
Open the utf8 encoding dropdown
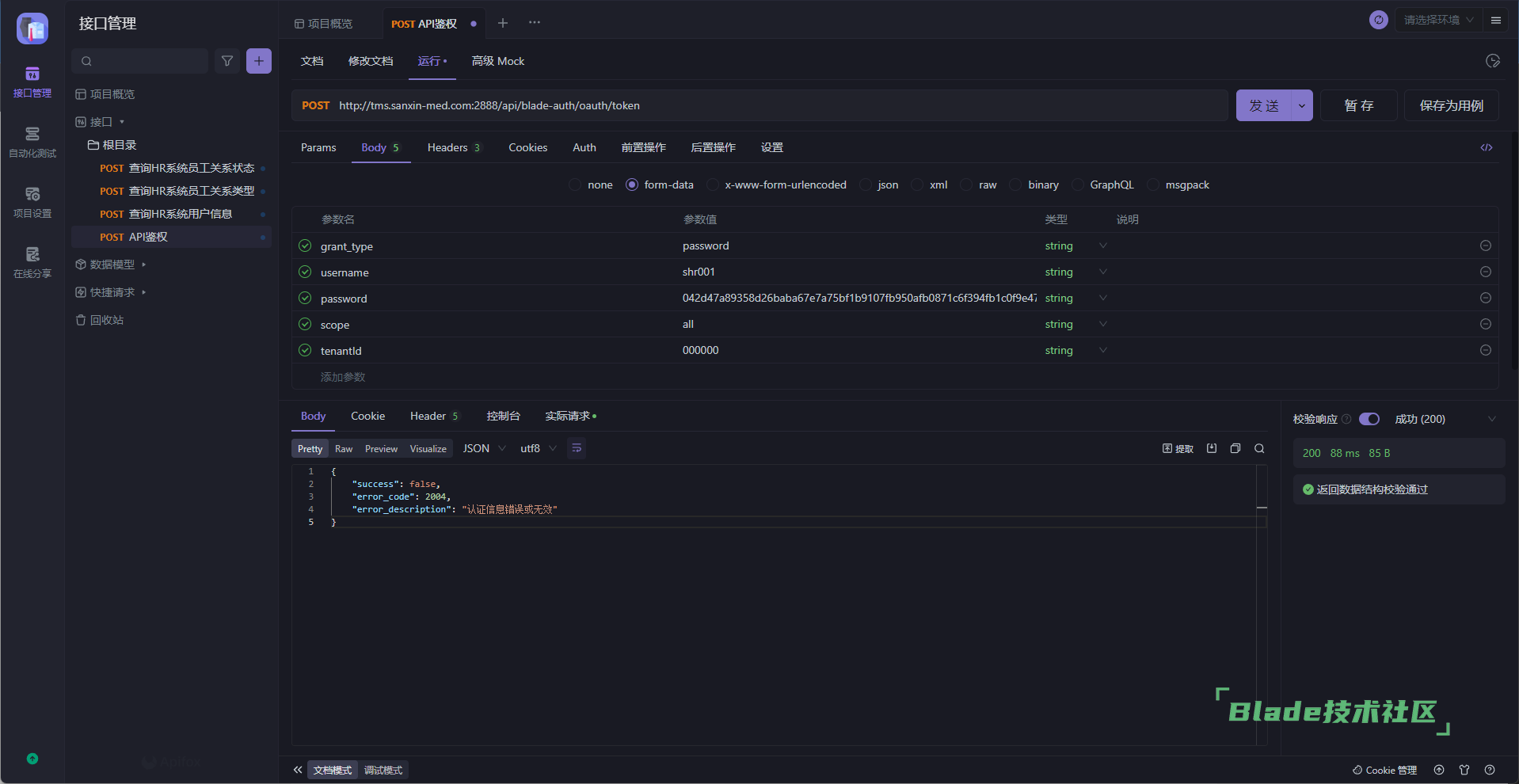coord(539,448)
